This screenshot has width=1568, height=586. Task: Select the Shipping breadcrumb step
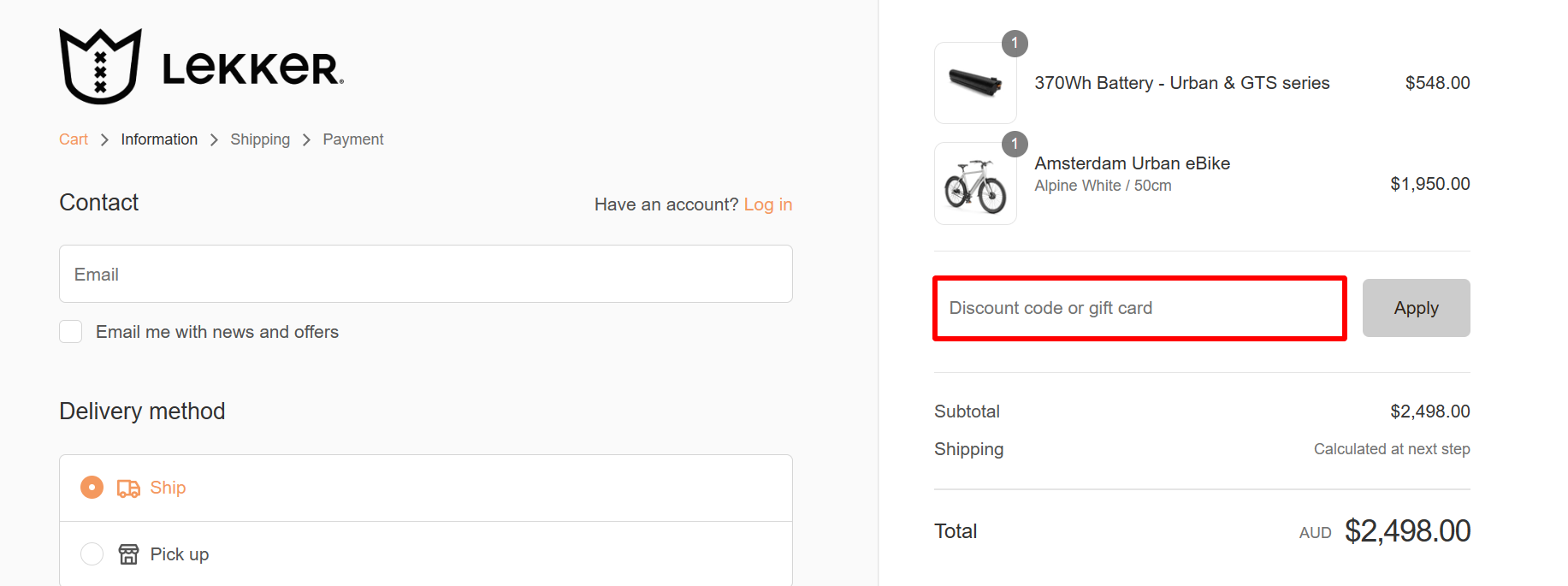(260, 139)
